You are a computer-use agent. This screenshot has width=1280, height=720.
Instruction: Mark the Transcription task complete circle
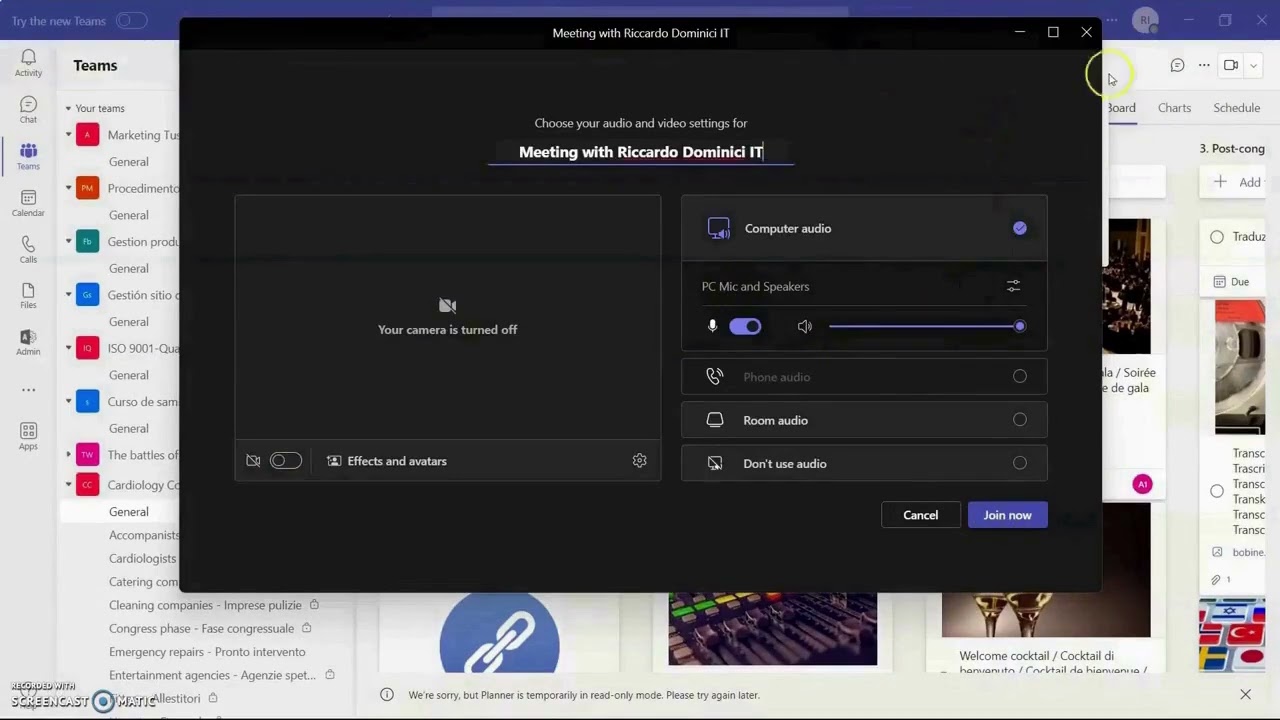click(1217, 491)
